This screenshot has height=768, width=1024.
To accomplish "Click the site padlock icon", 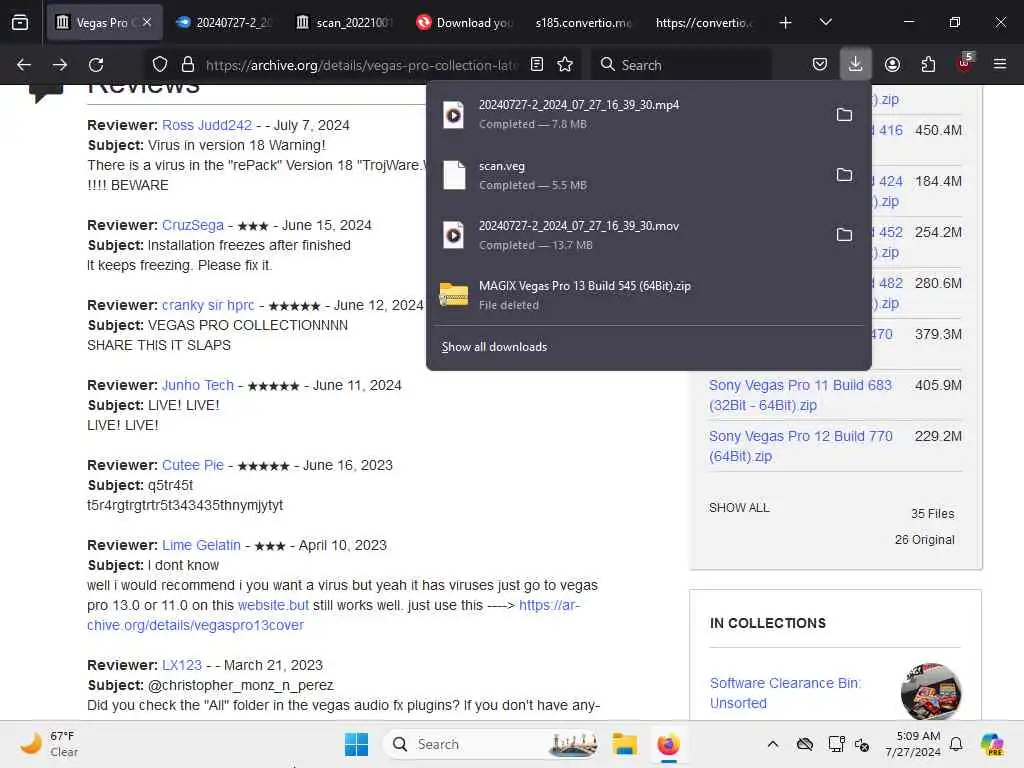I will 187,65.
